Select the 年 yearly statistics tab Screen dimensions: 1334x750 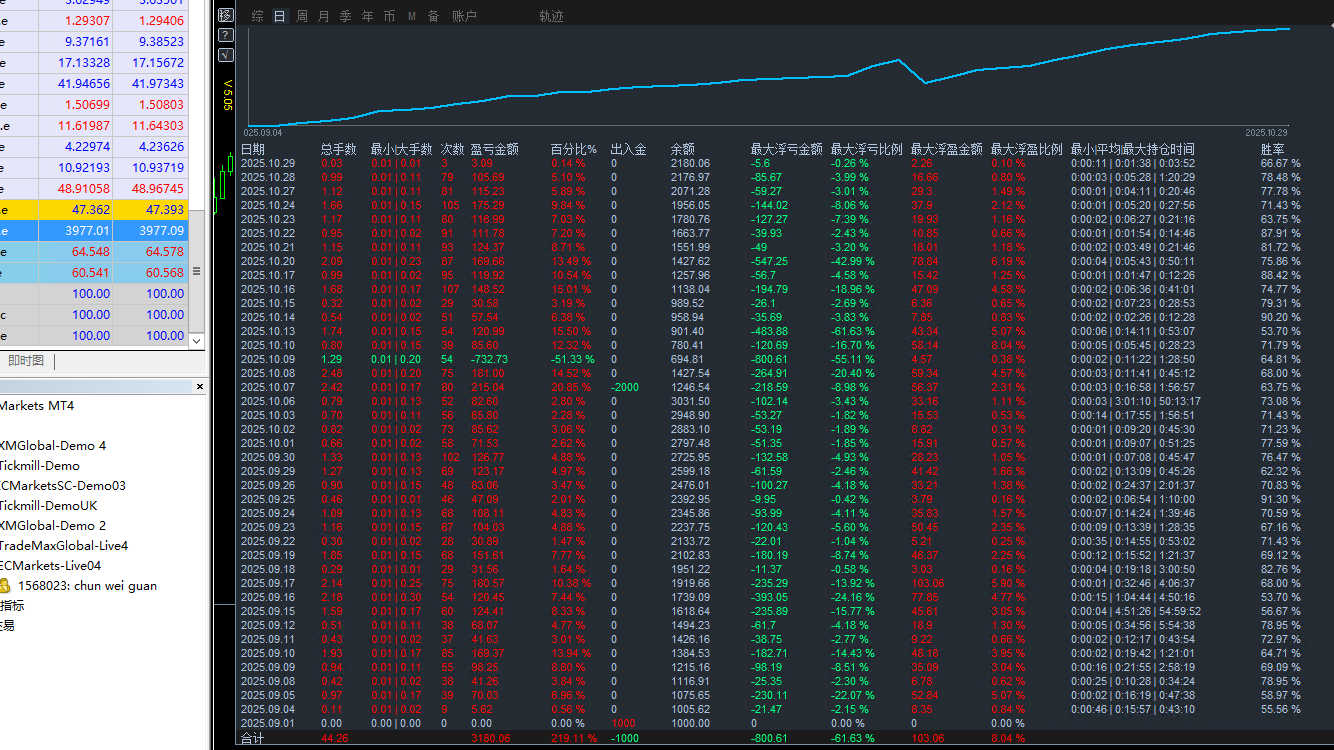click(367, 16)
